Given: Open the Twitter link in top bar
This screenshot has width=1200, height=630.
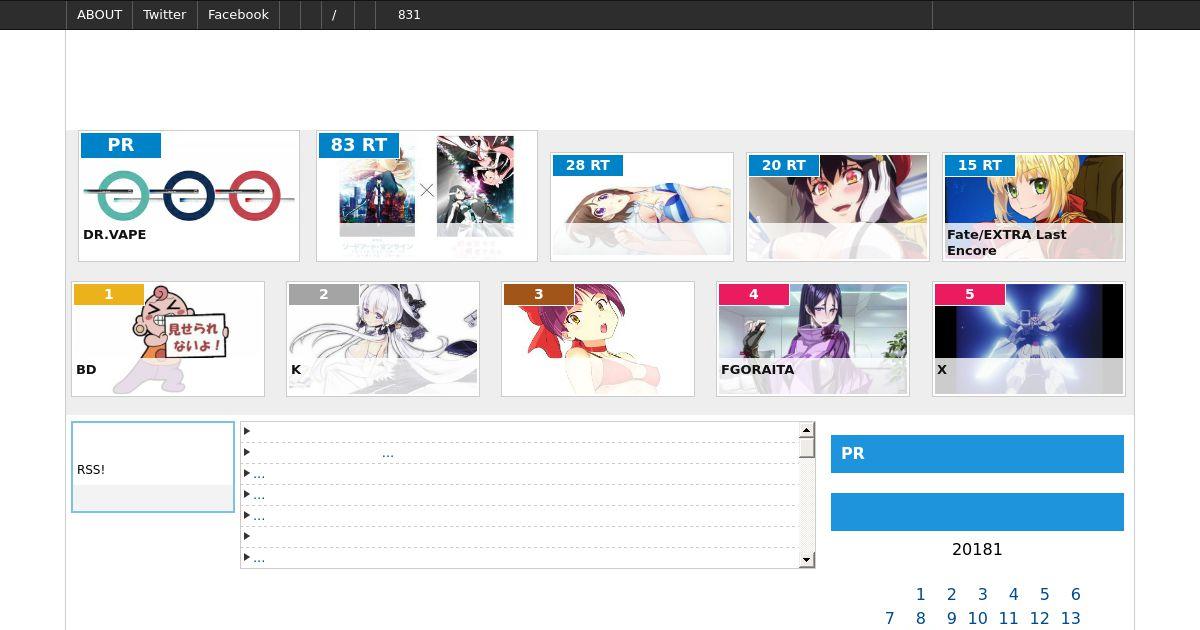Looking at the screenshot, I should (x=165, y=14).
